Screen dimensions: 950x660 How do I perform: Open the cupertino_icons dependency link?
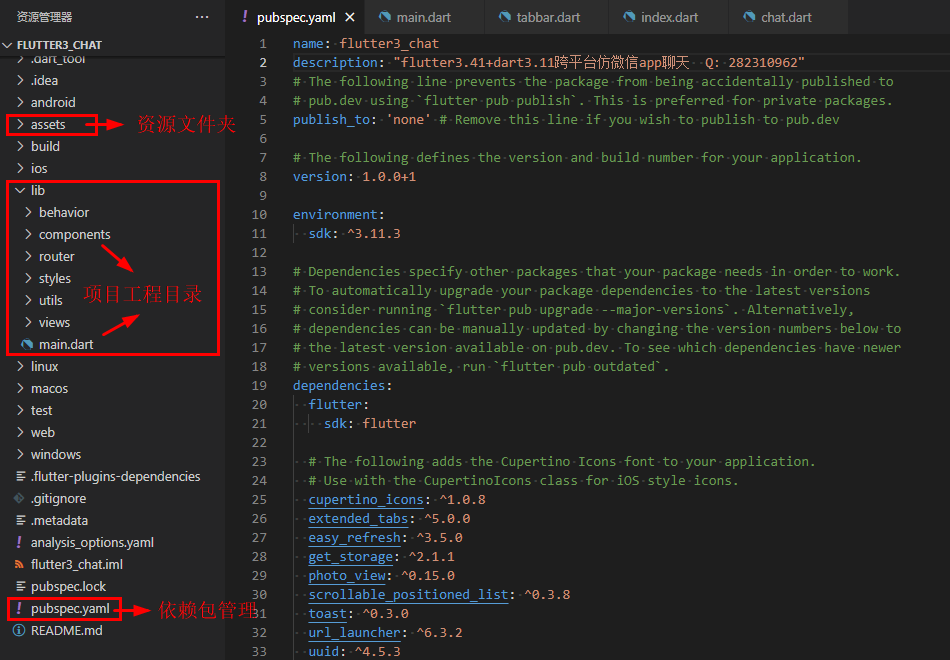click(x=366, y=499)
